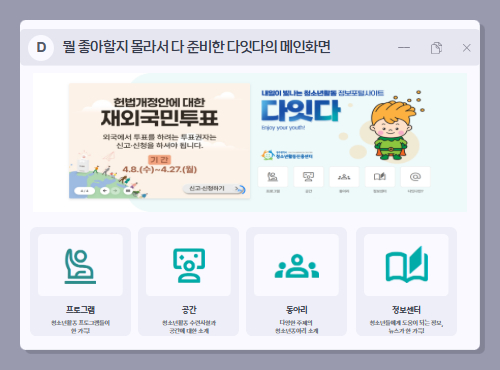Open the large 동아리 people icon card
The height and width of the screenshot is (370, 500).
coord(296,265)
